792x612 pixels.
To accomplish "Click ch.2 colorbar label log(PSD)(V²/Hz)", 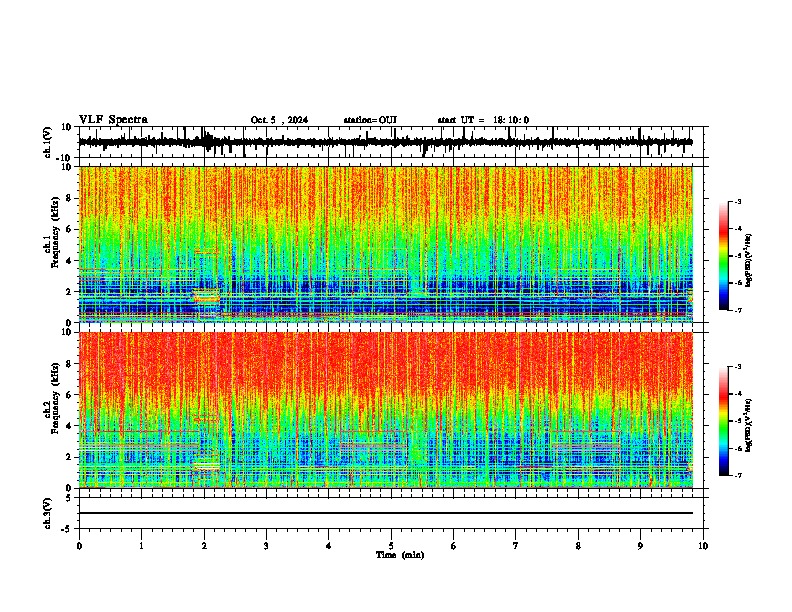I will (749, 425).
